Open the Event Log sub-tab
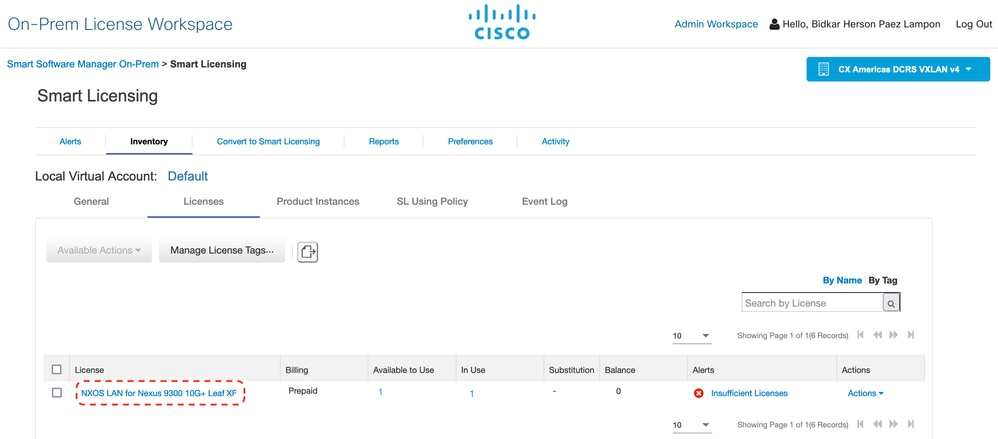 pos(545,202)
